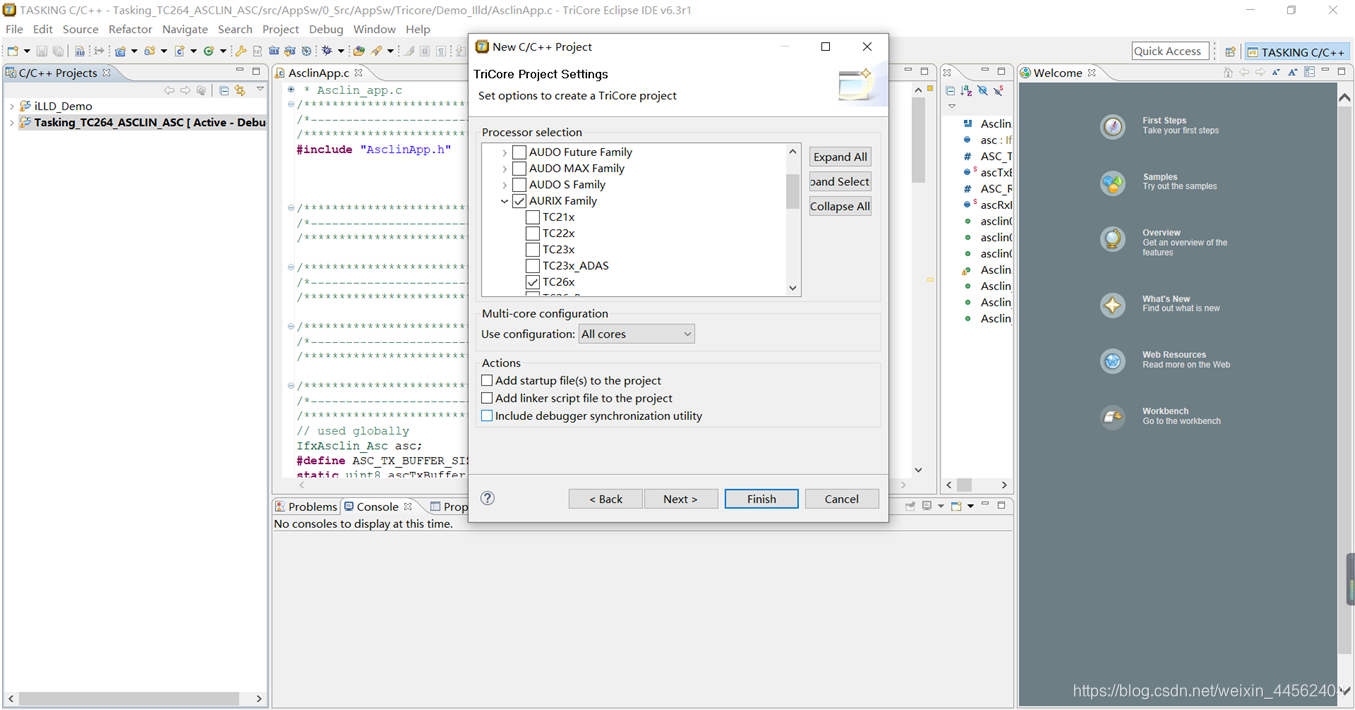Click the Sort alphabetically icon in Outline panel
The height and width of the screenshot is (710, 1355).
[966, 90]
